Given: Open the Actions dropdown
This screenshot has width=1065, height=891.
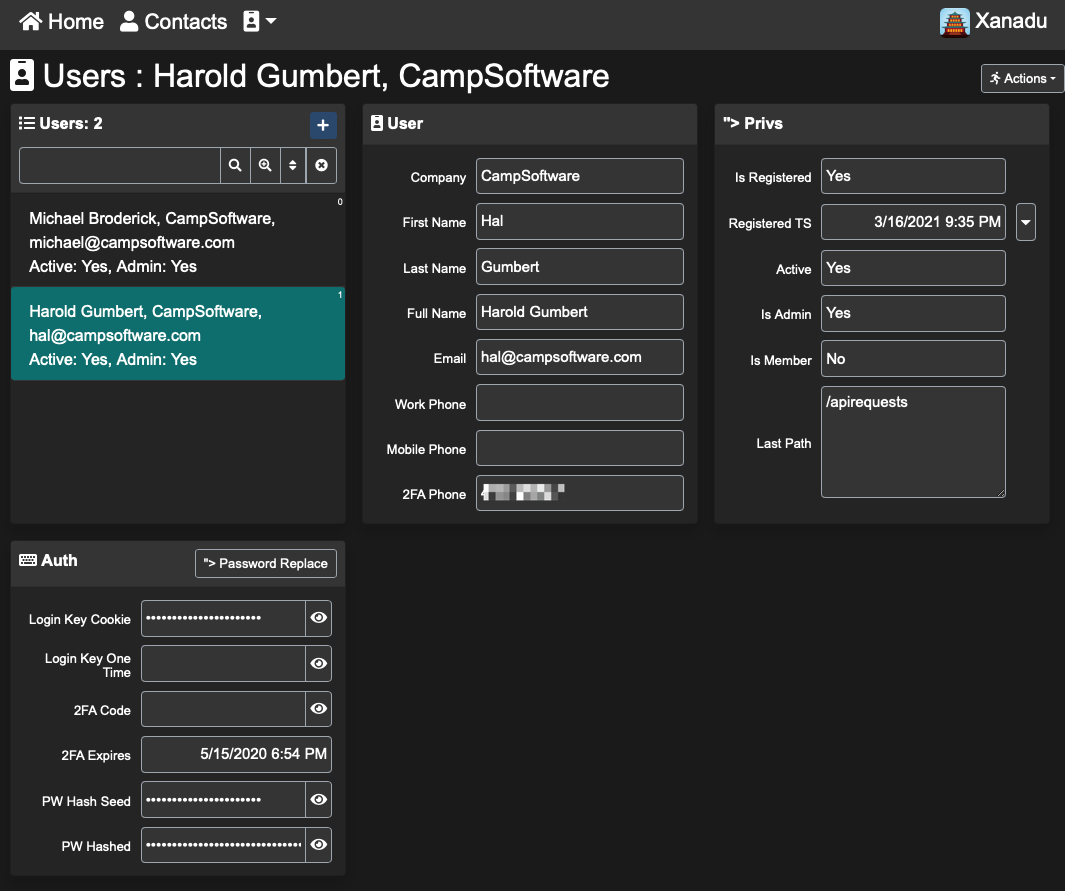Looking at the screenshot, I should (x=1021, y=78).
